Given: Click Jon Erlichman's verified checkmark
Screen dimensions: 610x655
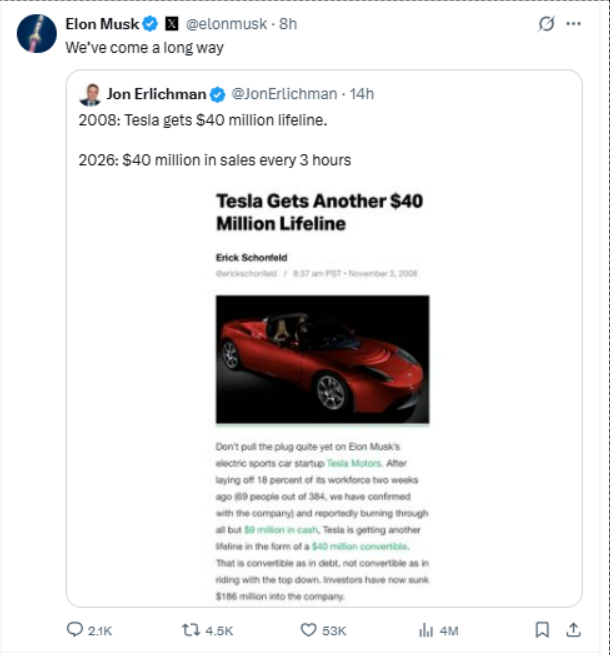Looking at the screenshot, I should (217, 95).
